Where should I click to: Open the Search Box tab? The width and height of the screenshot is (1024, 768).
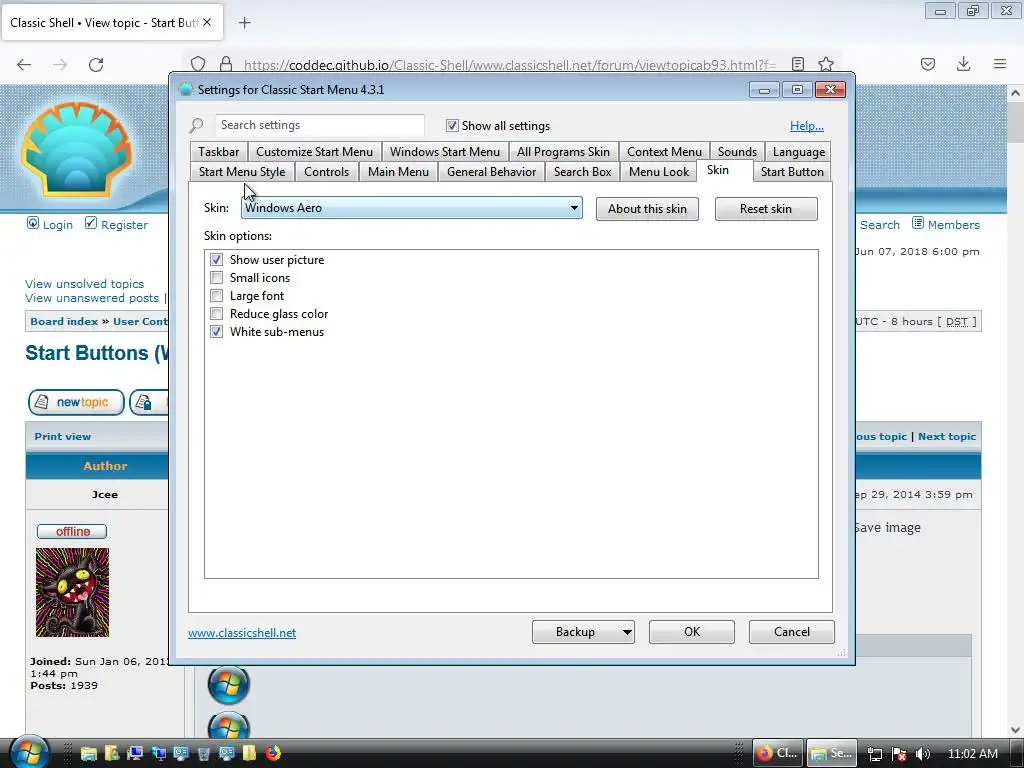[583, 172]
